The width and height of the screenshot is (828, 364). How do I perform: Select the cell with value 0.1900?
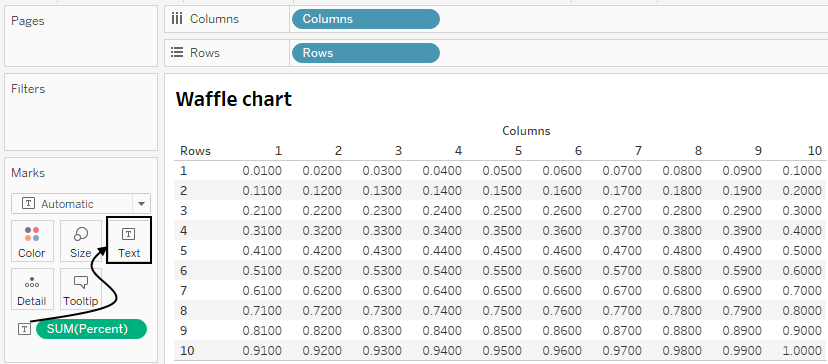742,191
